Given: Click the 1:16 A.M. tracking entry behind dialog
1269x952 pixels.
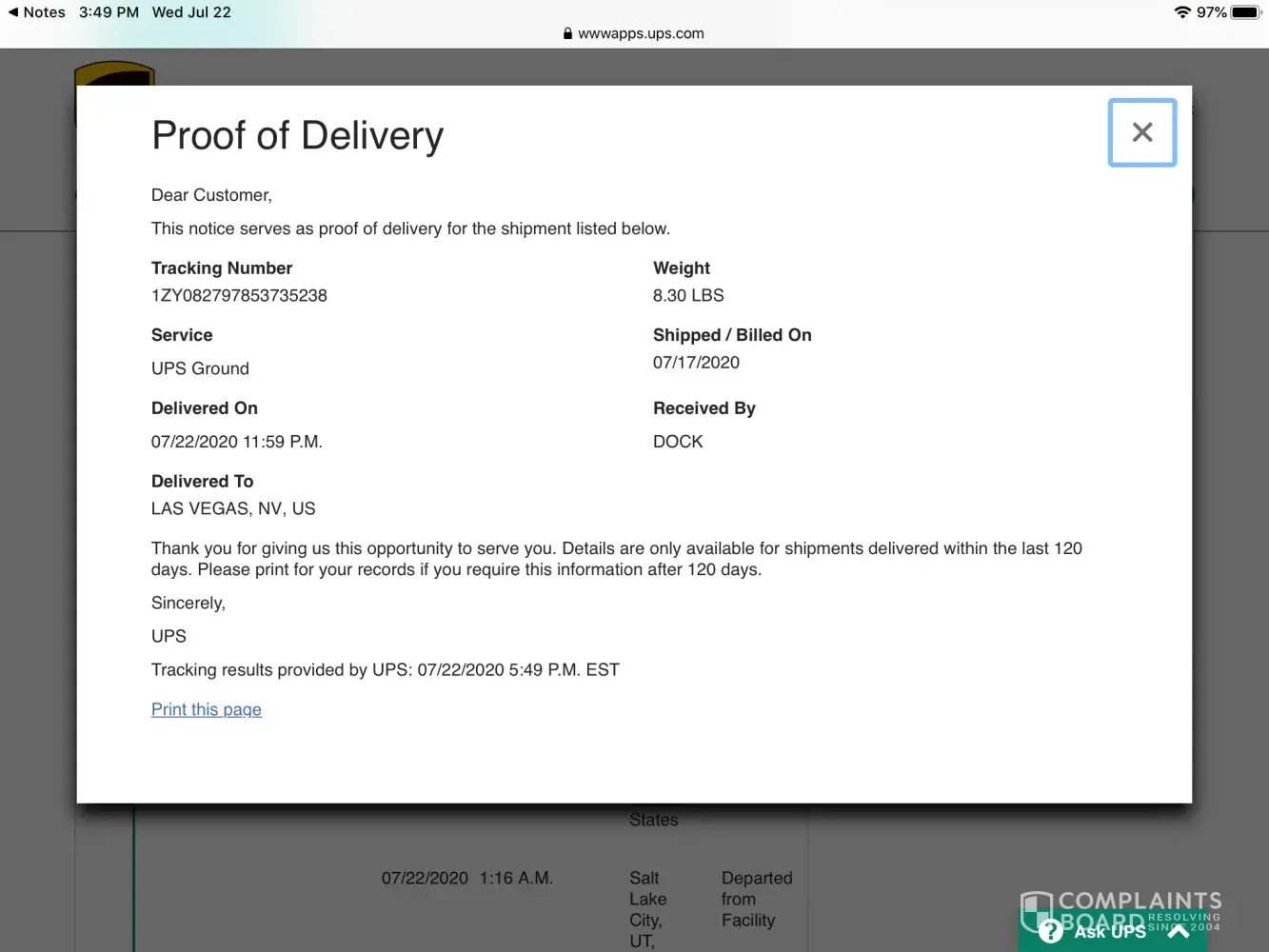Looking at the screenshot, I should coord(516,878).
